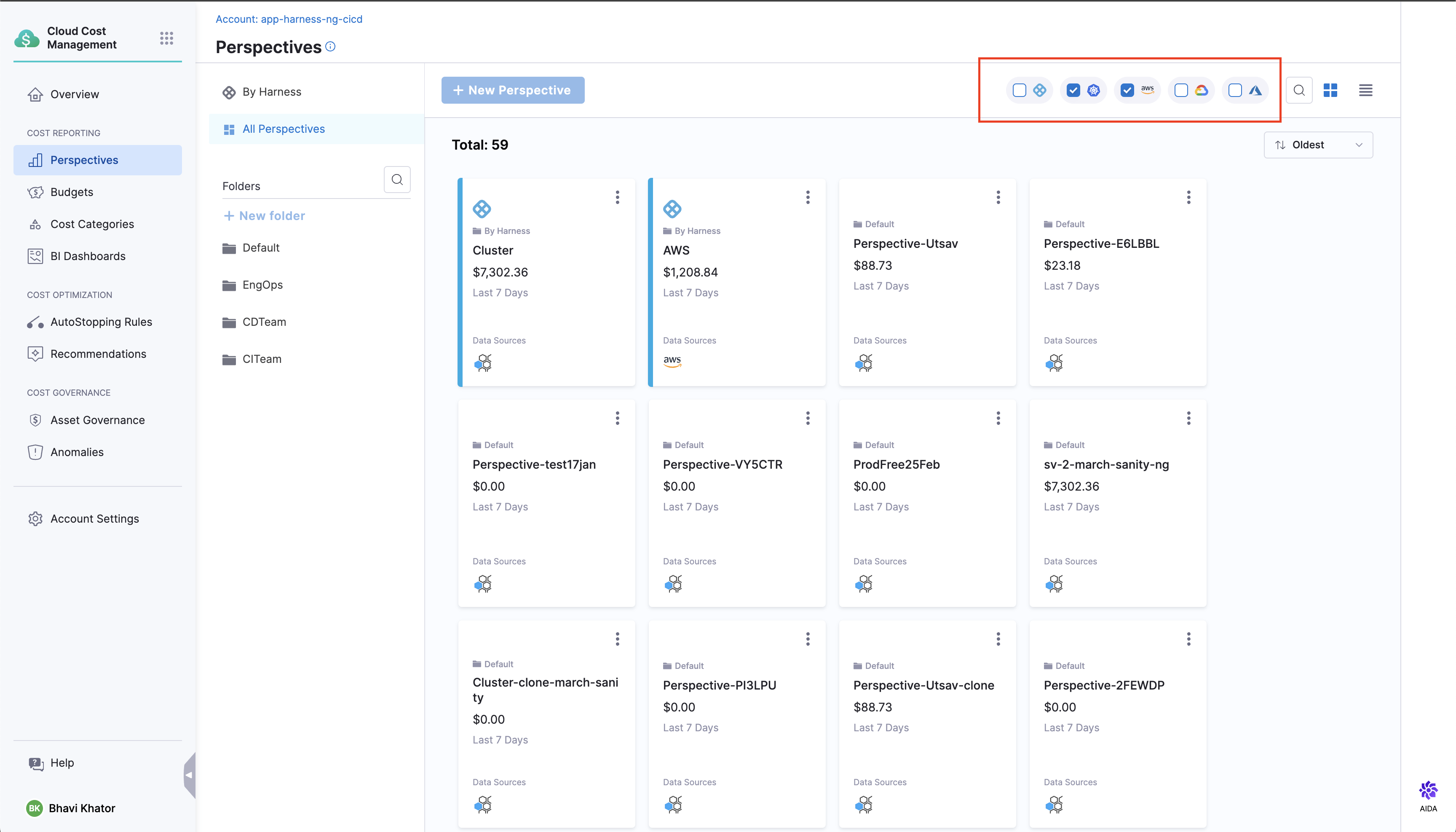Open the options menu on Perspective-PI3LPU card
The width and height of the screenshot is (1456, 832).
click(x=808, y=639)
